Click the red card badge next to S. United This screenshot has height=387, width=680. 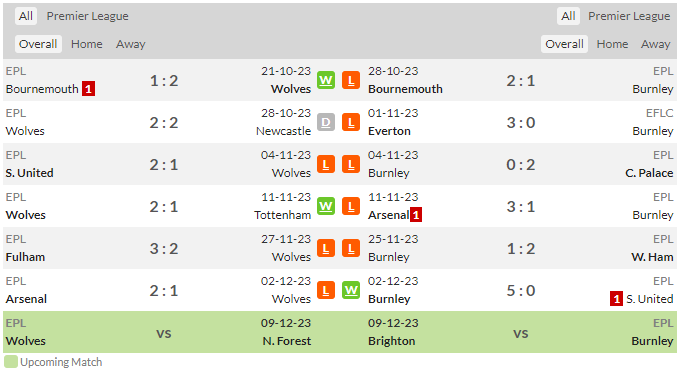[x=616, y=299]
